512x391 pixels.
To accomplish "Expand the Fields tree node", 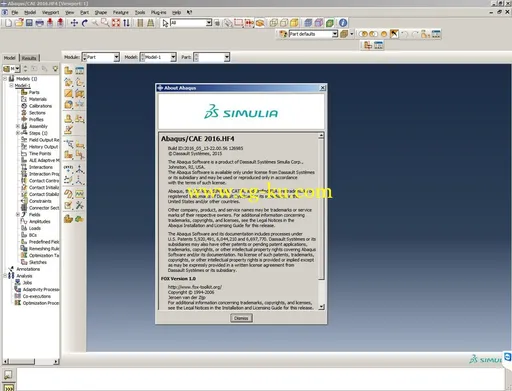I will tap(18, 215).
